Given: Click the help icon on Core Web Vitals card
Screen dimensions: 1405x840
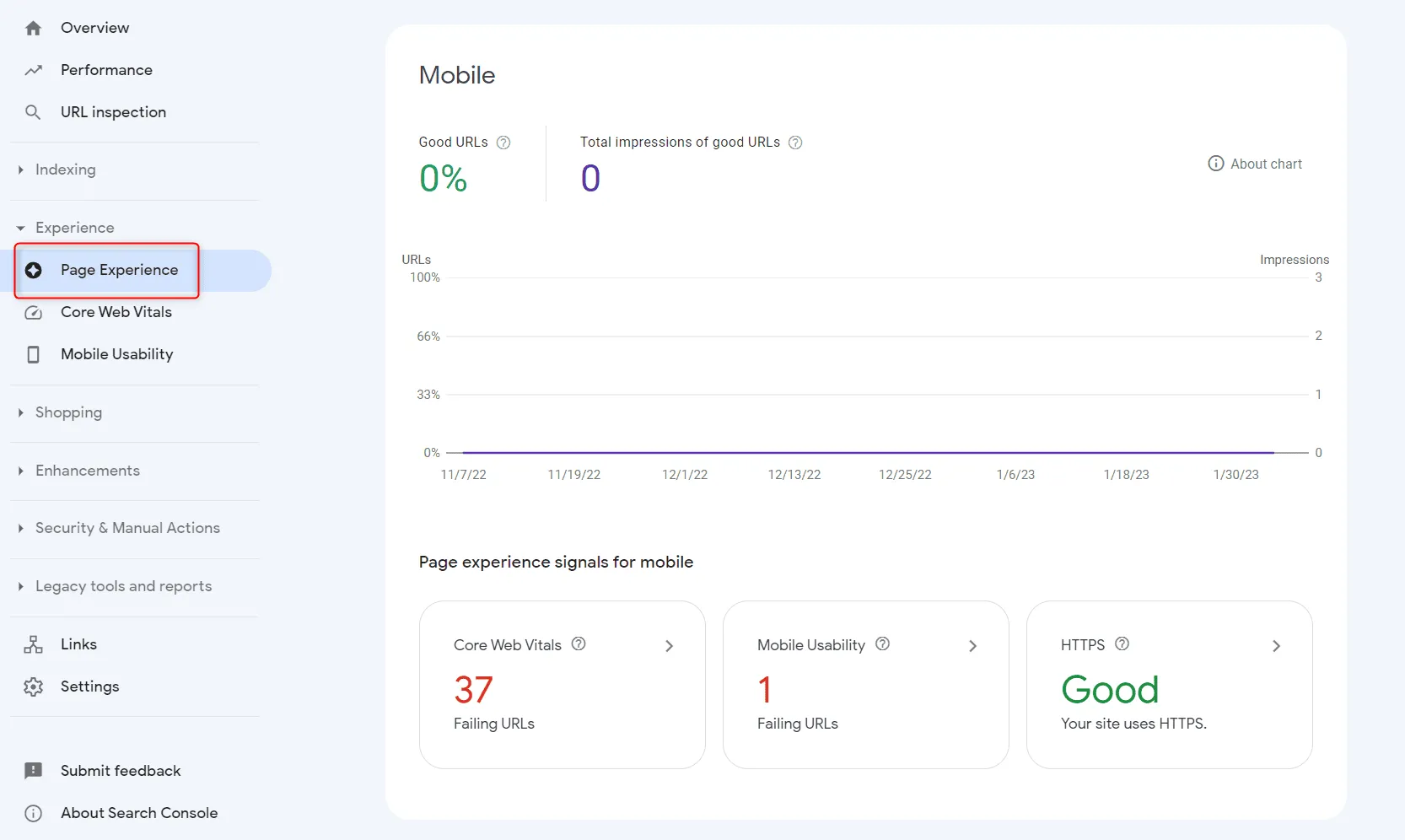Looking at the screenshot, I should [579, 643].
